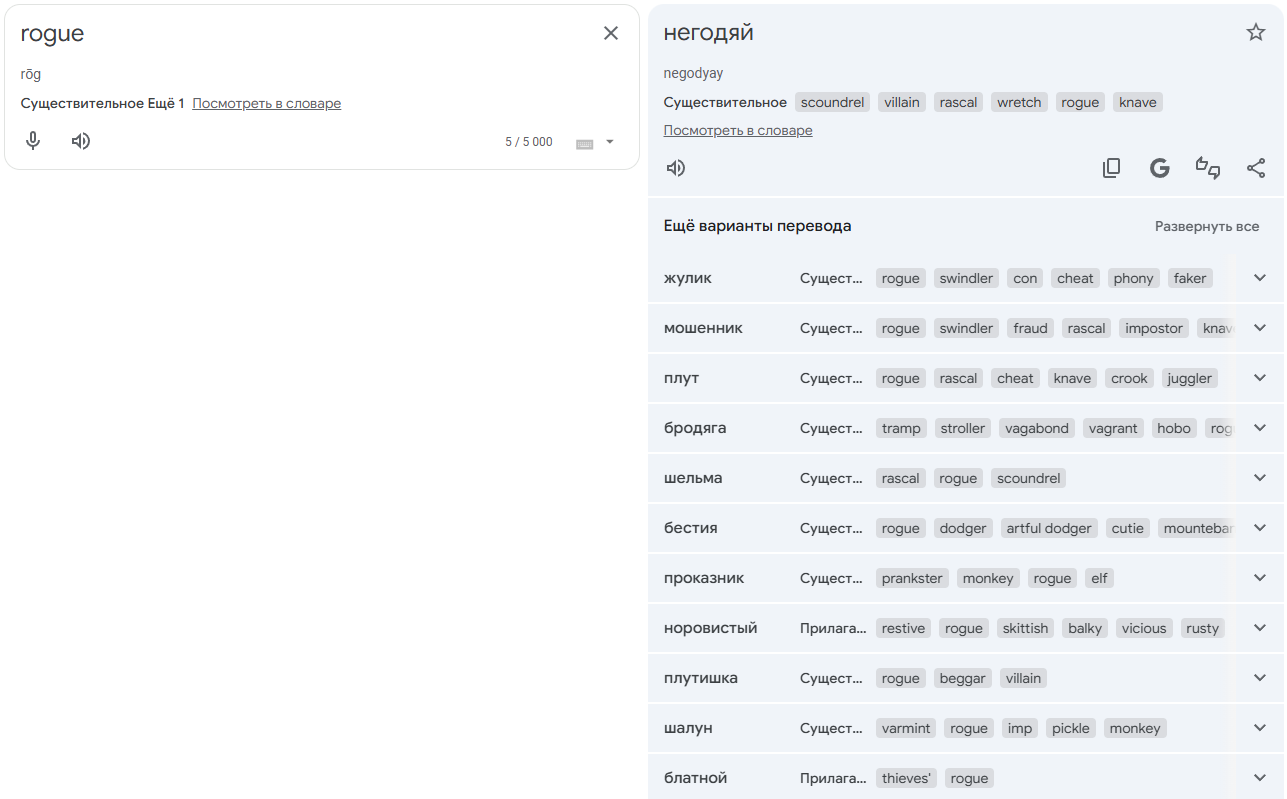Viewport: 1287px width, 799px height.
Task: Save the translation with the star icon
Action: click(1256, 32)
